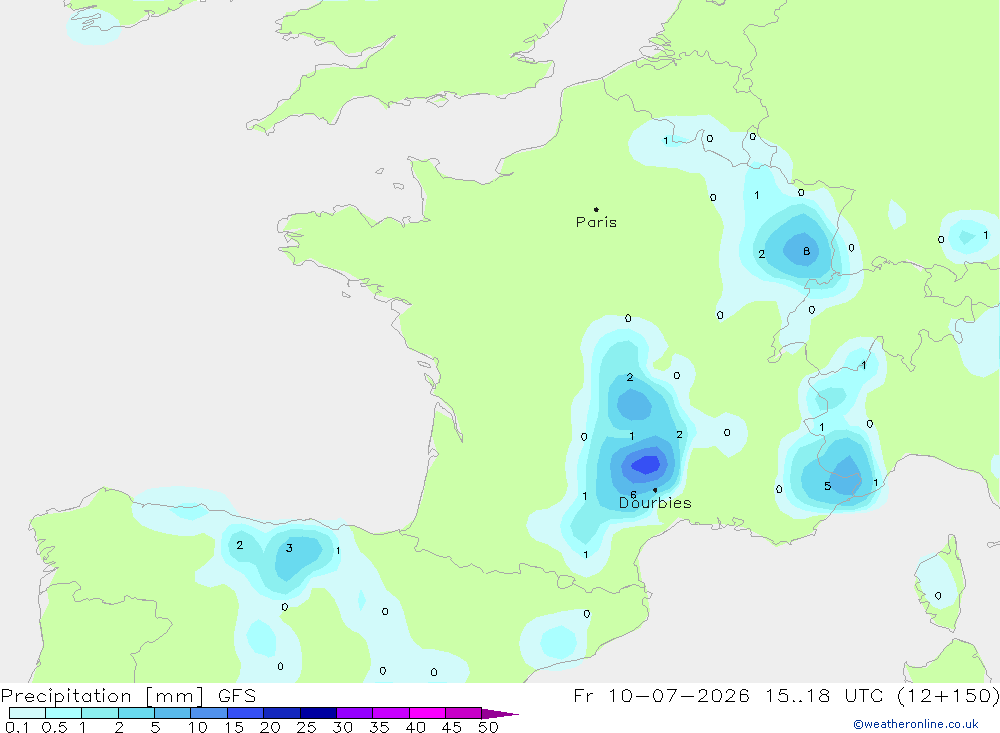Viewport: 1000px width, 733px height.
Task: Pick the 25–30 mm navy legend swatch
Action: pos(318,713)
